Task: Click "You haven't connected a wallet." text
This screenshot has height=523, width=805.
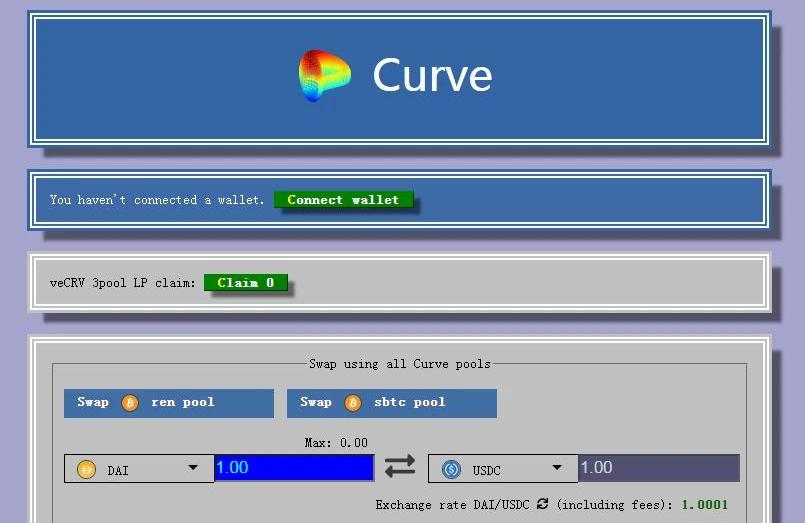Action: [157, 200]
